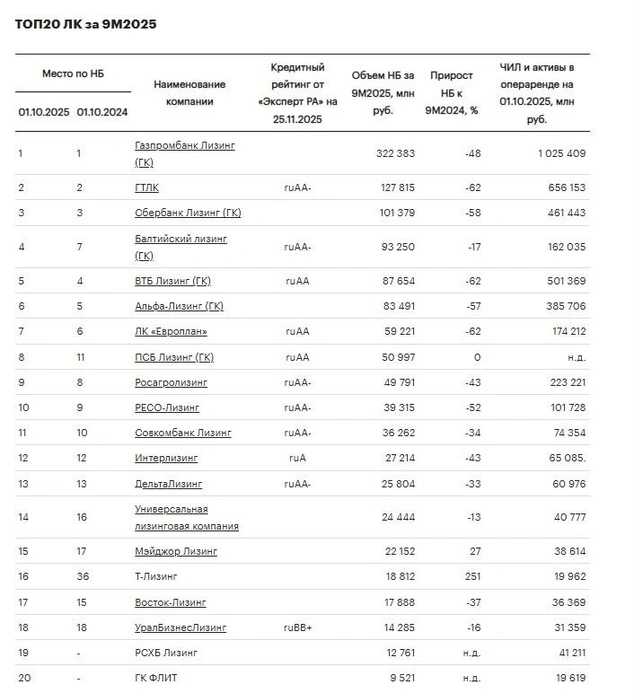
Task: Follow the ЛК «Европлан» link
Action: pos(171,331)
